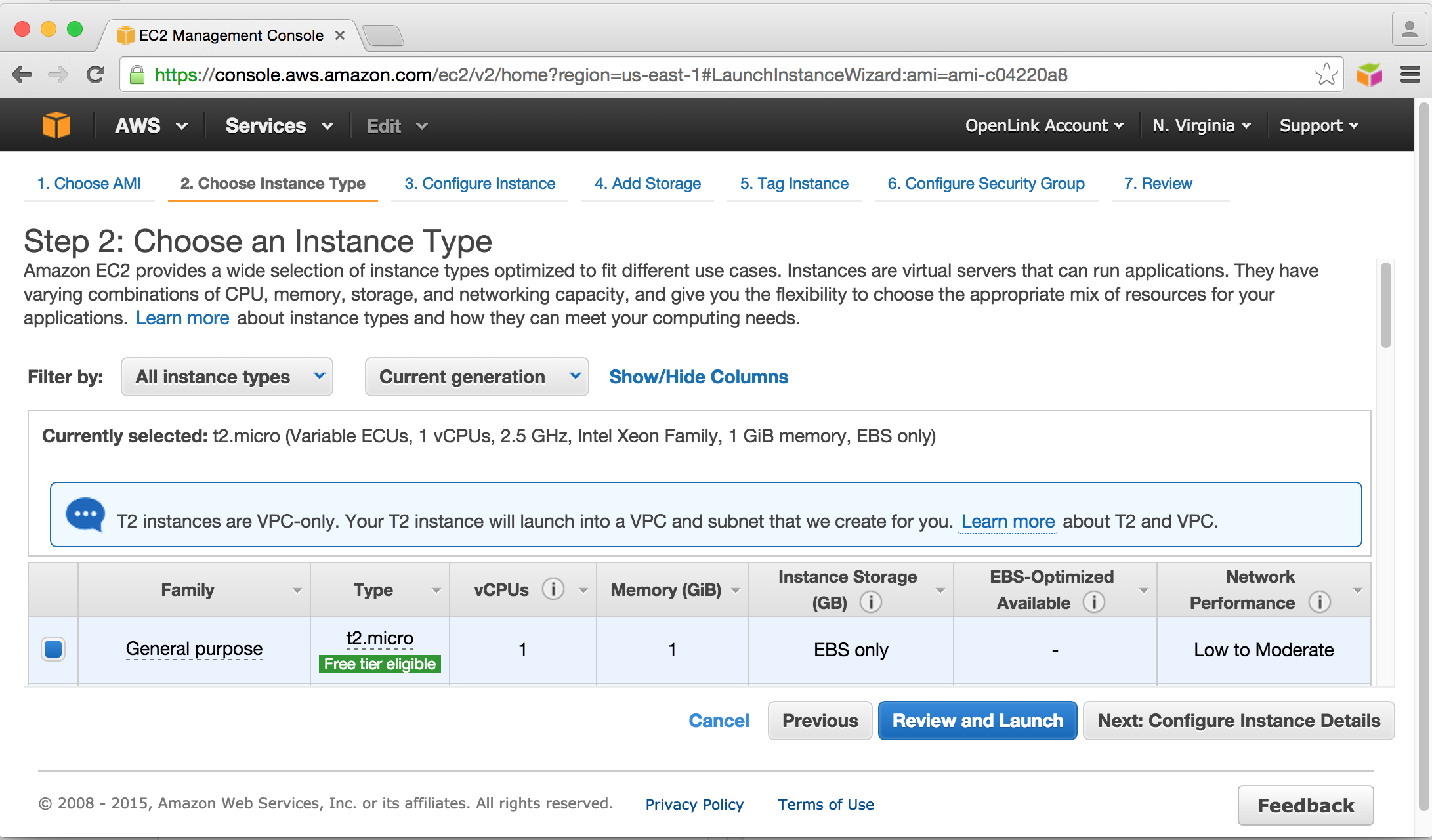
Task: Select the t2.micro instance row checkbox
Action: pyautogui.click(x=53, y=649)
